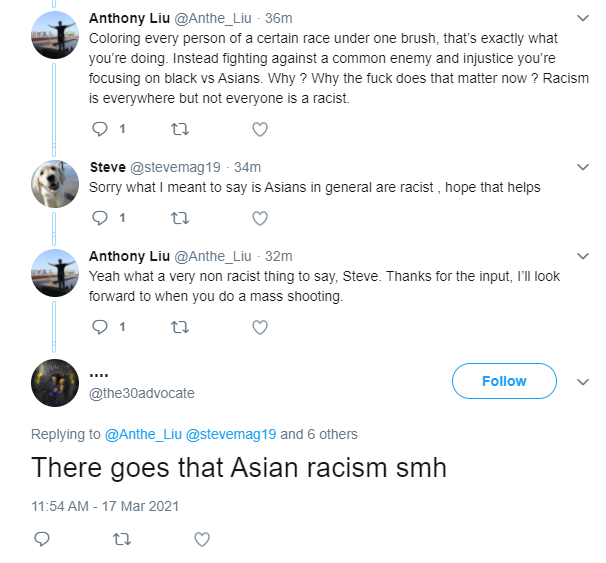
Task: Open @Anthe_Liu link in Replying to line
Action: pyautogui.click(x=143, y=434)
